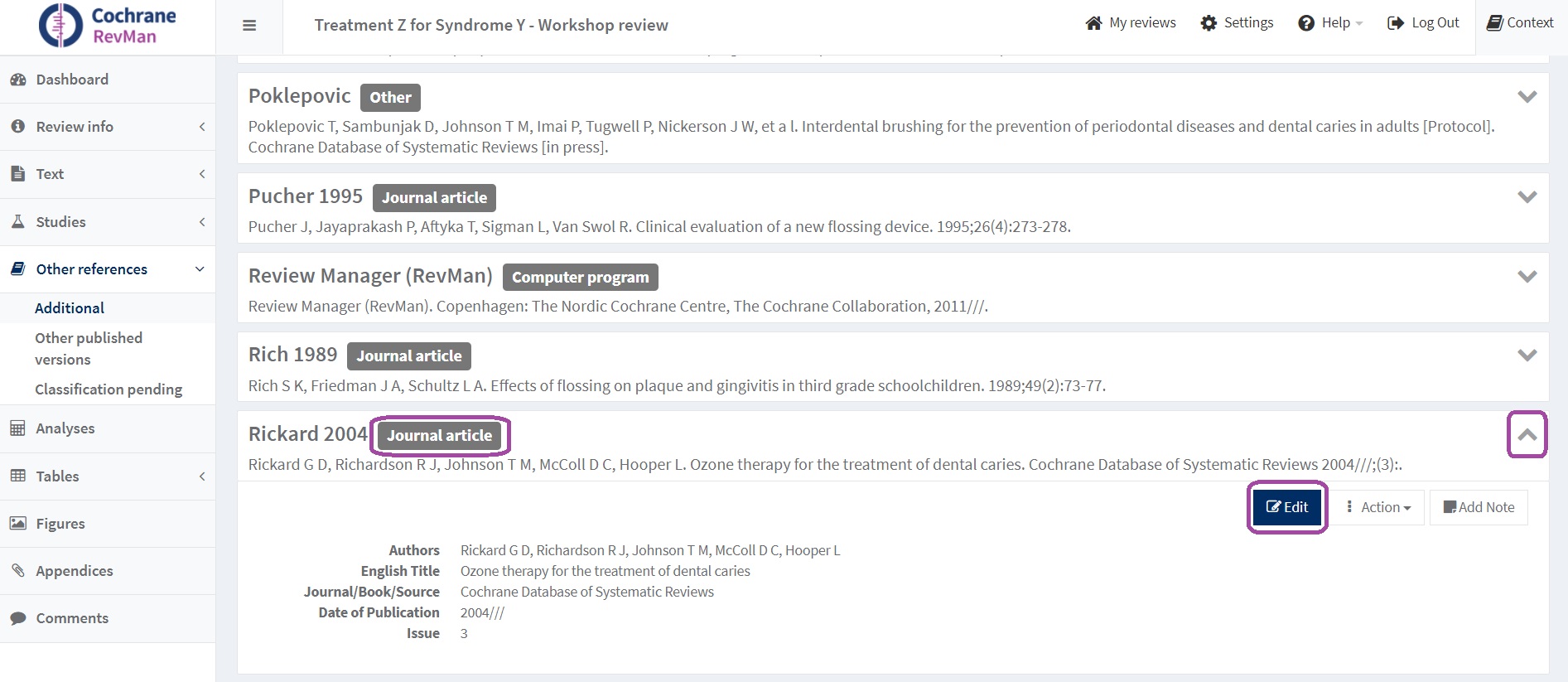
Task: Click the Add Note button
Action: (1479, 507)
